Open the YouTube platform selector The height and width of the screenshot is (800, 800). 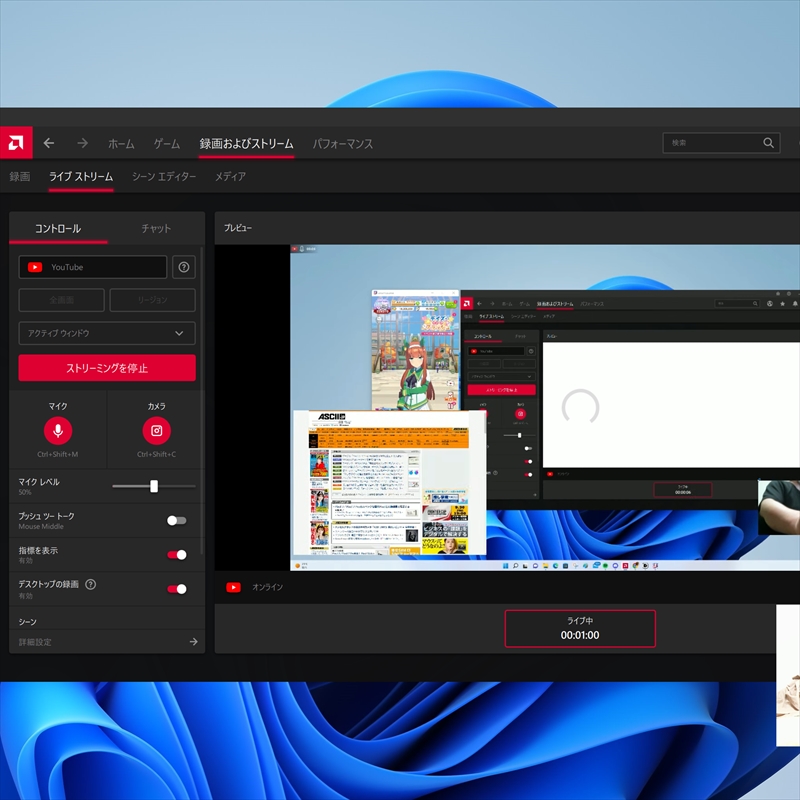[x=92, y=267]
